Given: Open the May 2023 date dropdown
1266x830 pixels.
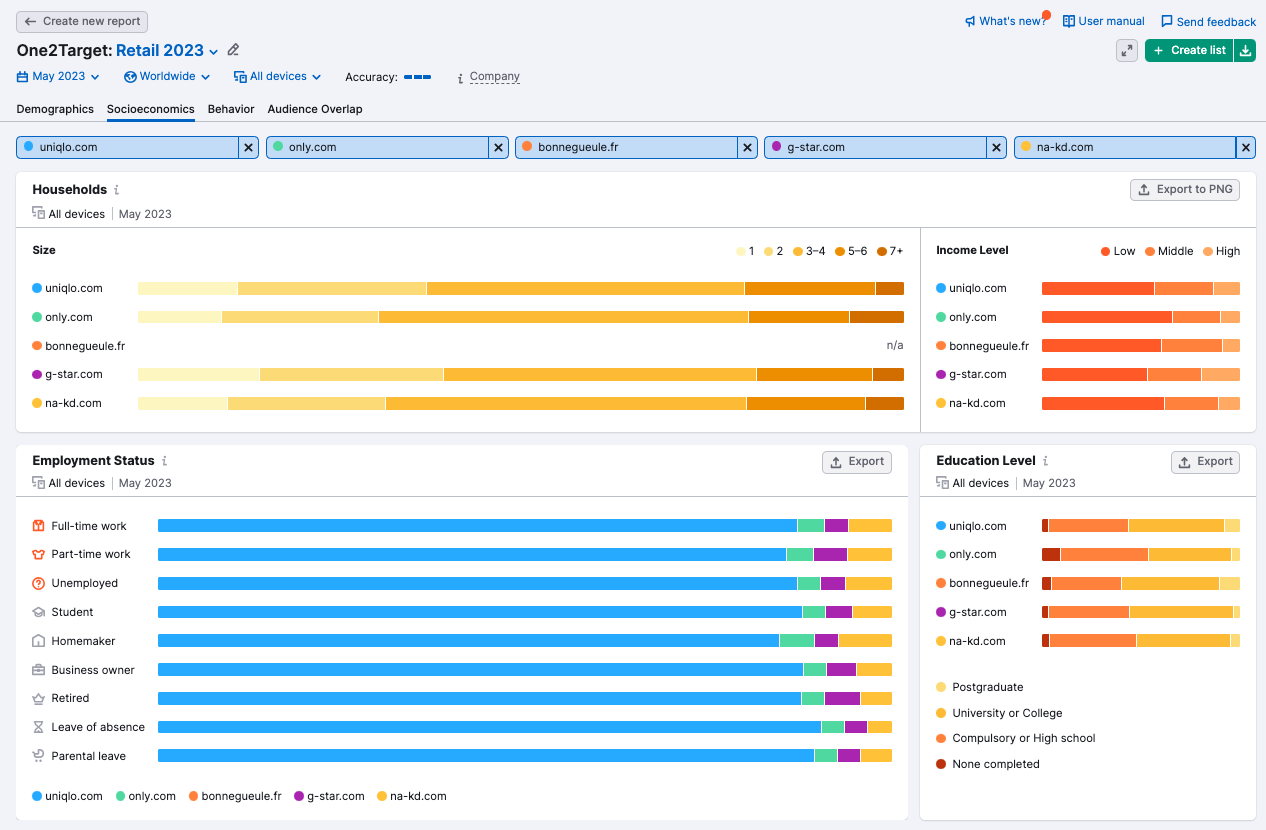Looking at the screenshot, I should [x=57, y=76].
